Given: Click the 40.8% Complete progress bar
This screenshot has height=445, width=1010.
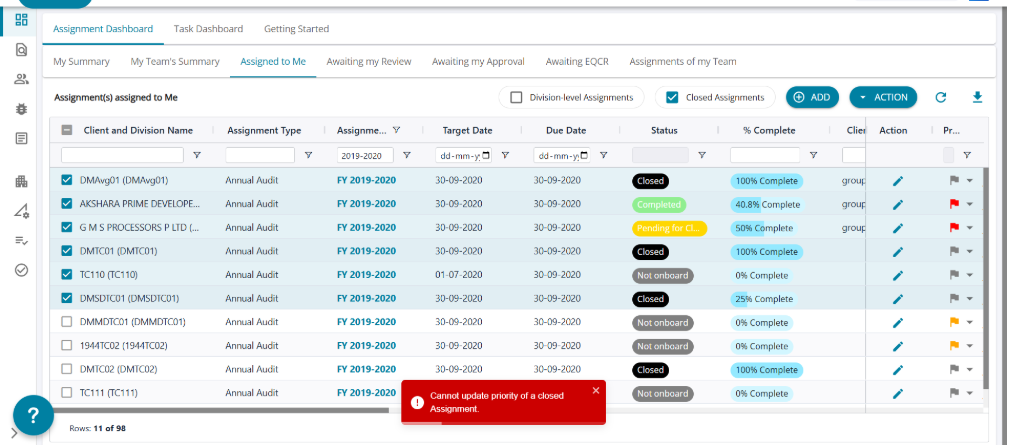Looking at the screenshot, I should (767, 204).
